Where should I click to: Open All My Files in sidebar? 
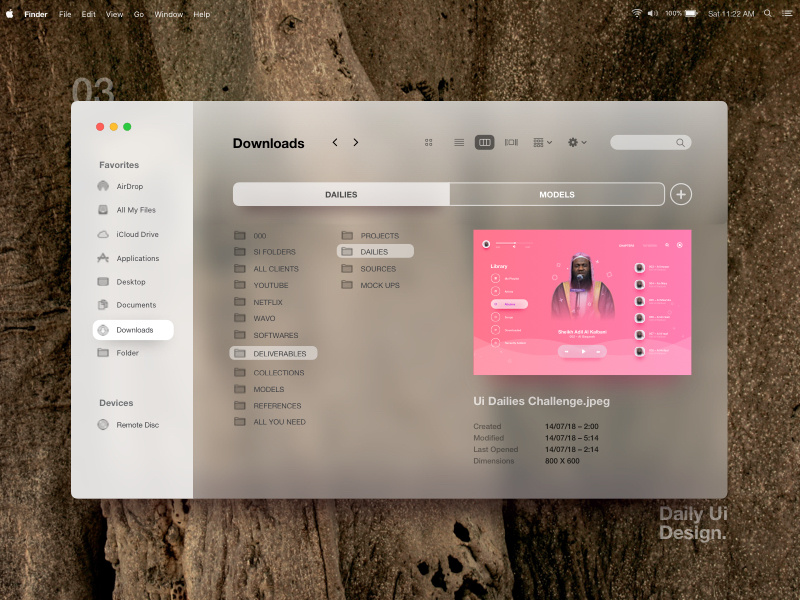(127, 210)
